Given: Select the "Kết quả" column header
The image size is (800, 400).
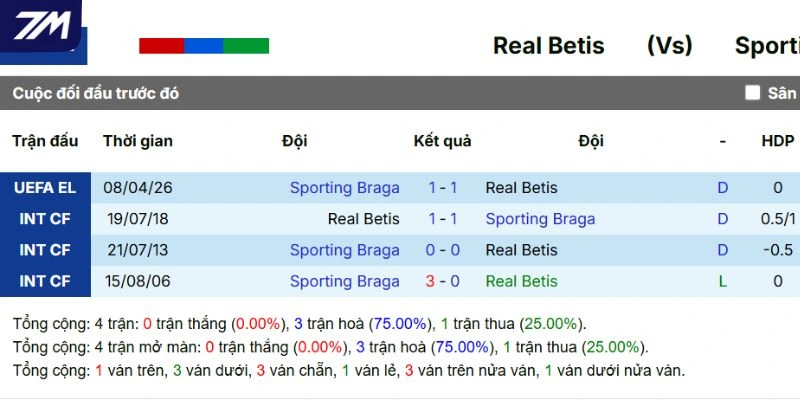Looking at the screenshot, I should click(x=442, y=141).
